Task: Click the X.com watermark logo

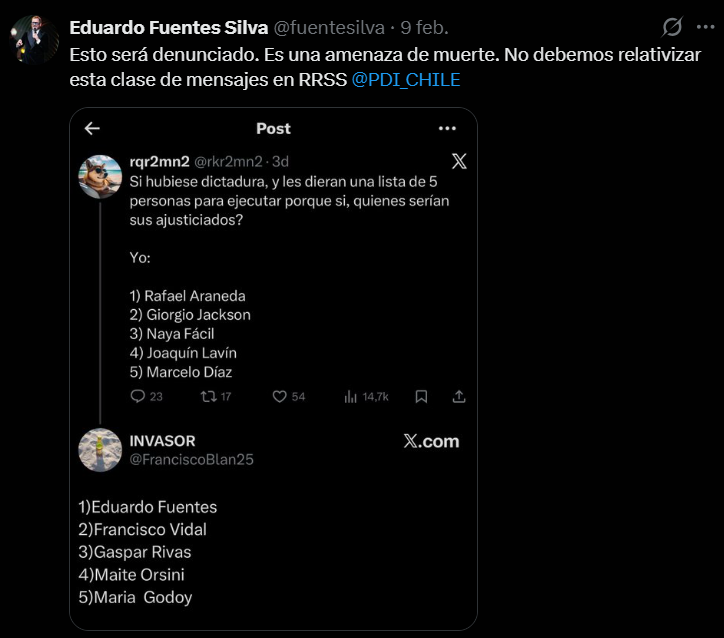Action: [431, 441]
